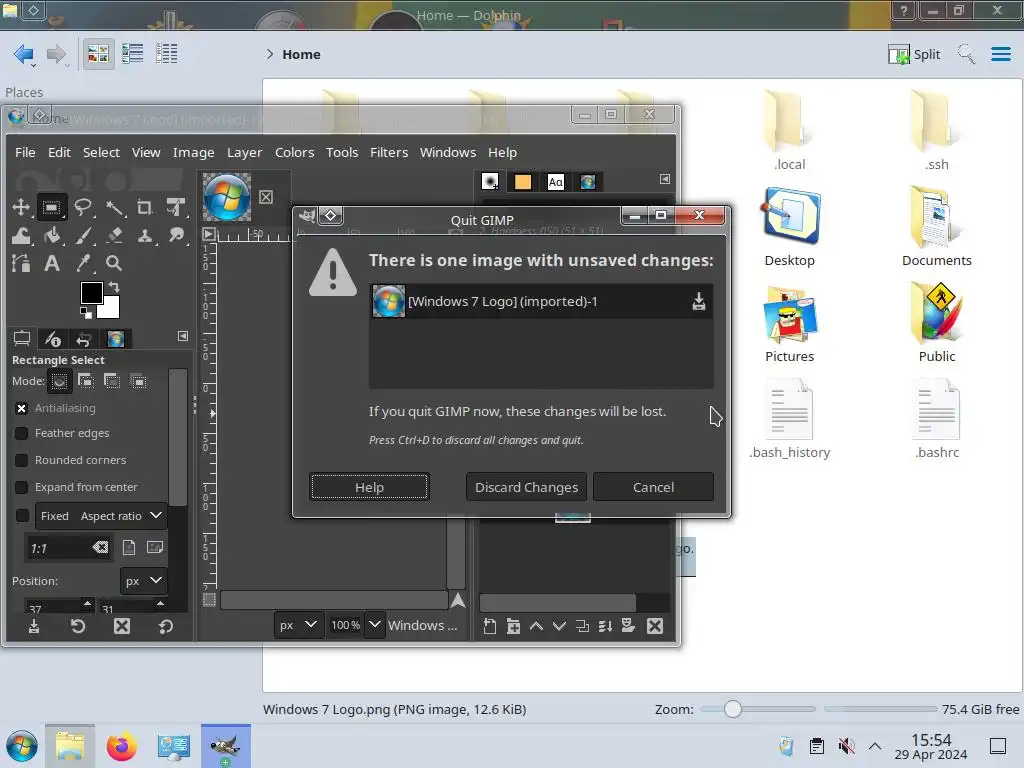Reset colors to default black and white
Screen dimensions: 1024x768
coord(86,313)
